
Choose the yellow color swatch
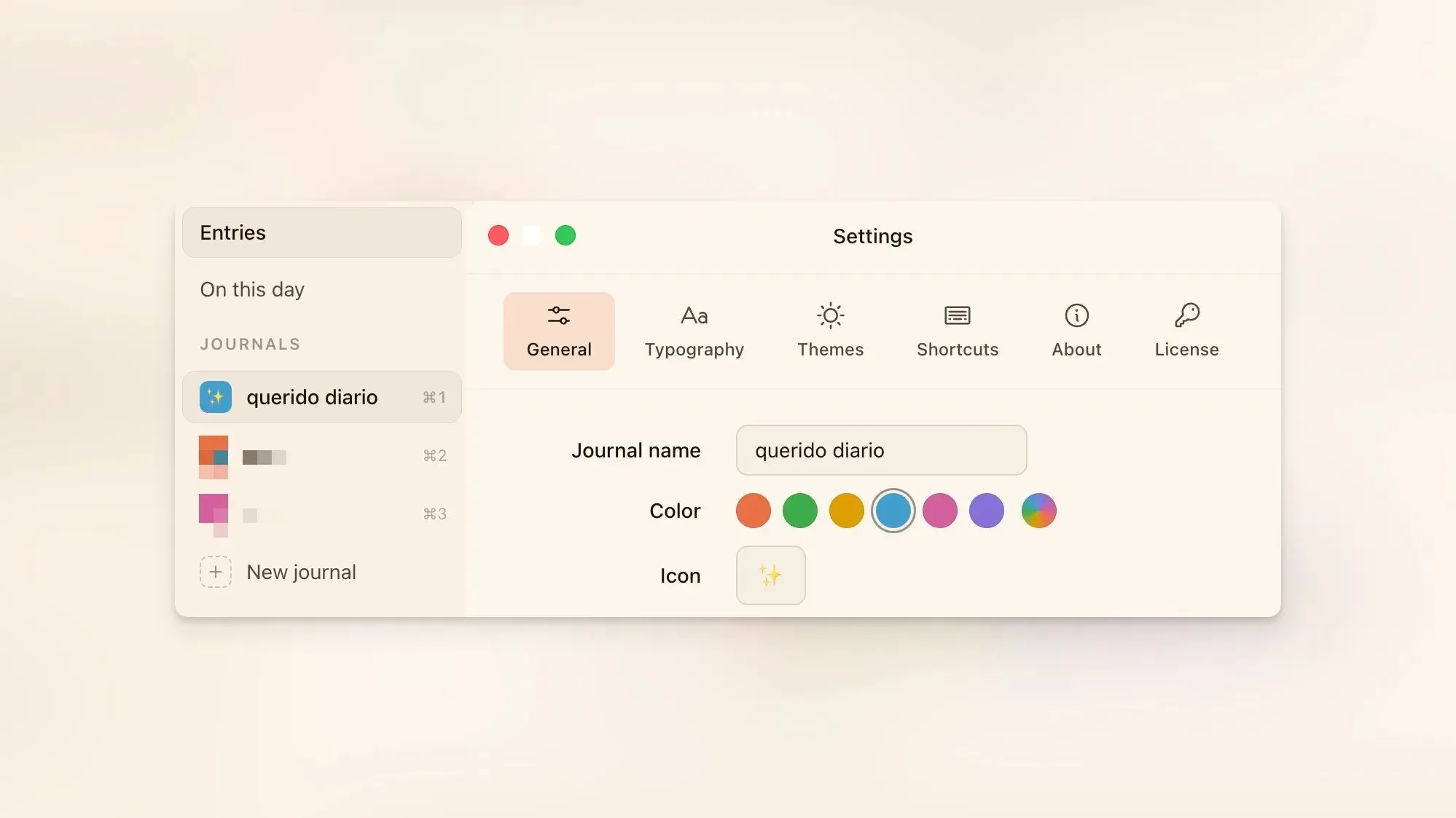point(846,511)
